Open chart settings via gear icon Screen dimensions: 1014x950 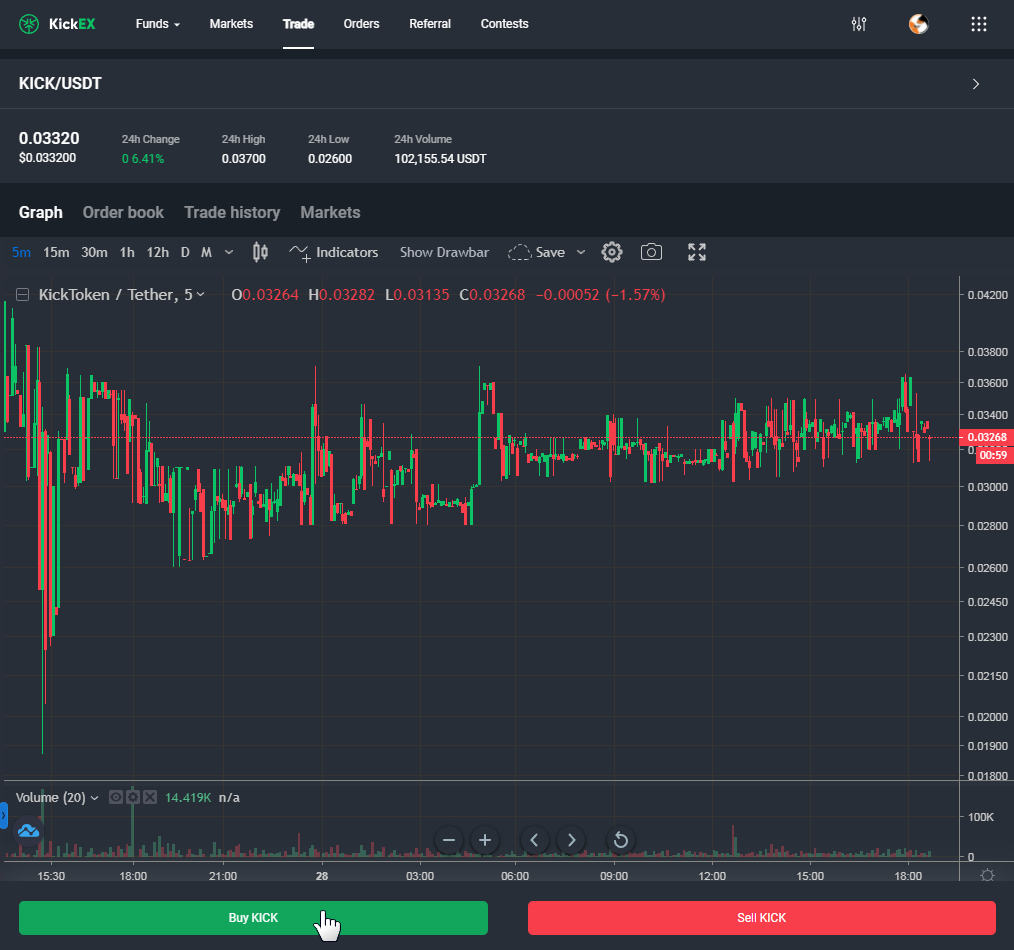pyautogui.click(x=612, y=252)
